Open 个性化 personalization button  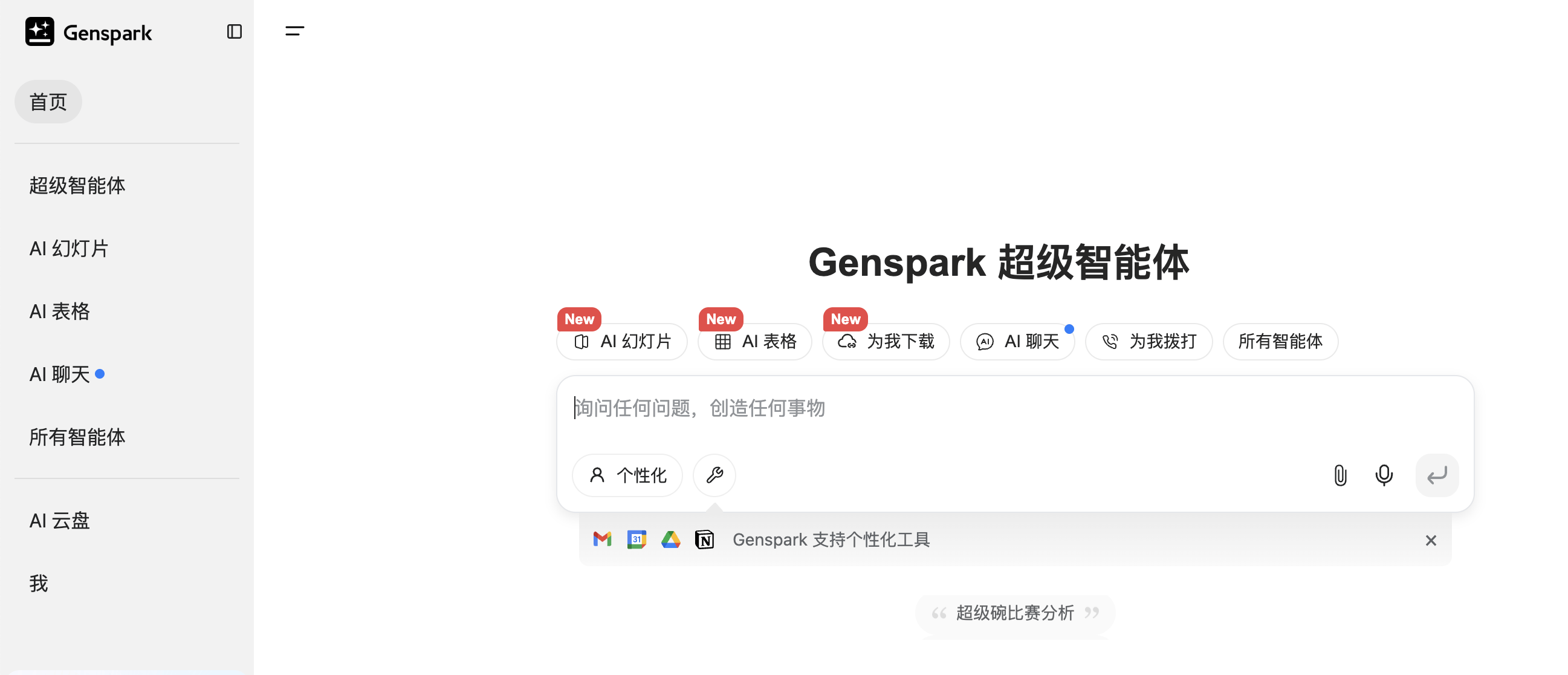(x=627, y=475)
